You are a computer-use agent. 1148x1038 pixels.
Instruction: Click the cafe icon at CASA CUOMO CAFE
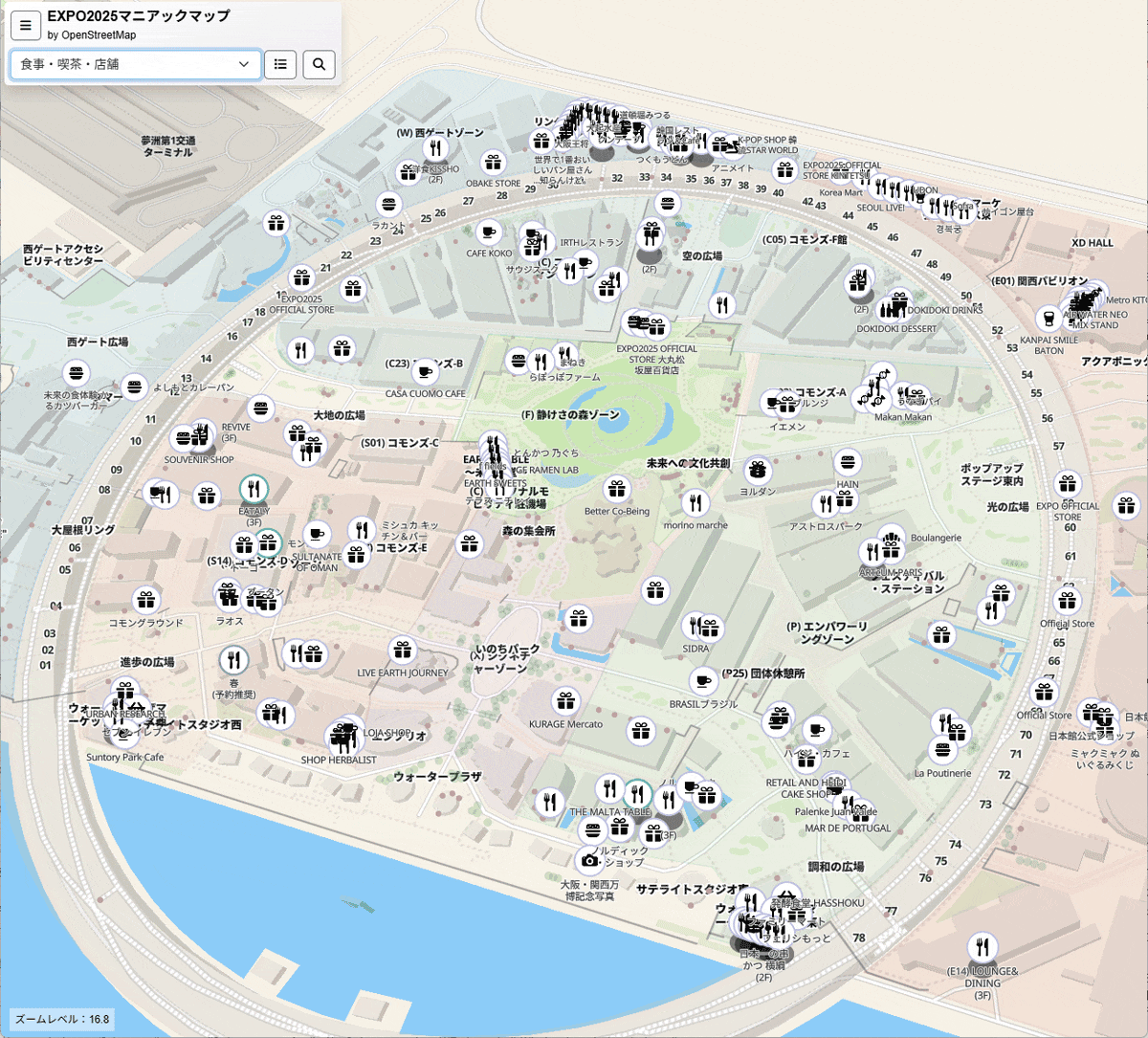tap(426, 372)
